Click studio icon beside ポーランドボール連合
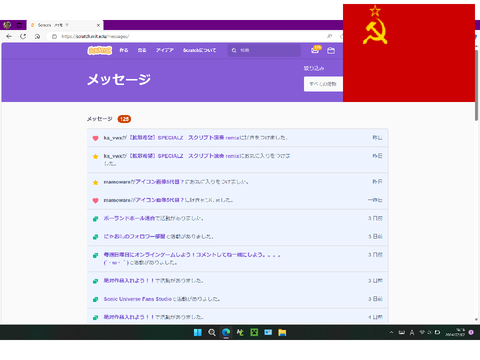The width and height of the screenshot is (480, 360). tap(95, 219)
